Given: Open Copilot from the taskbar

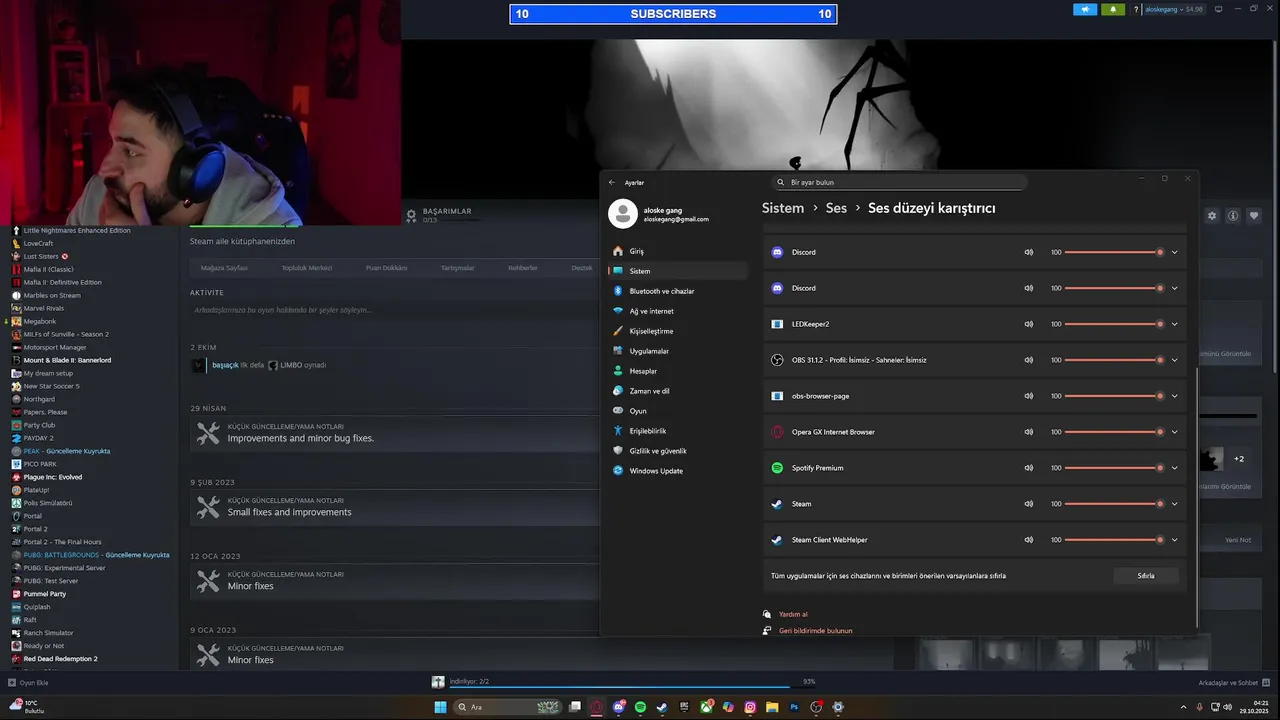Looking at the screenshot, I should 728,707.
